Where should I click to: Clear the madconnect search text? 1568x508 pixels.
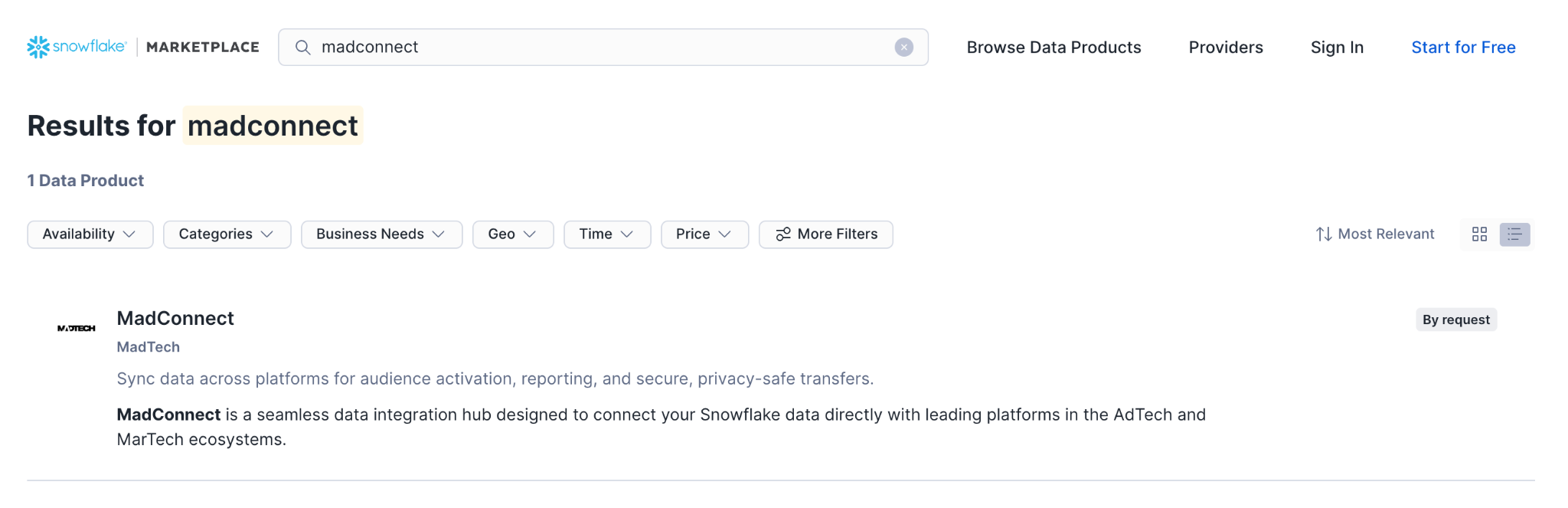pyautogui.click(x=903, y=48)
